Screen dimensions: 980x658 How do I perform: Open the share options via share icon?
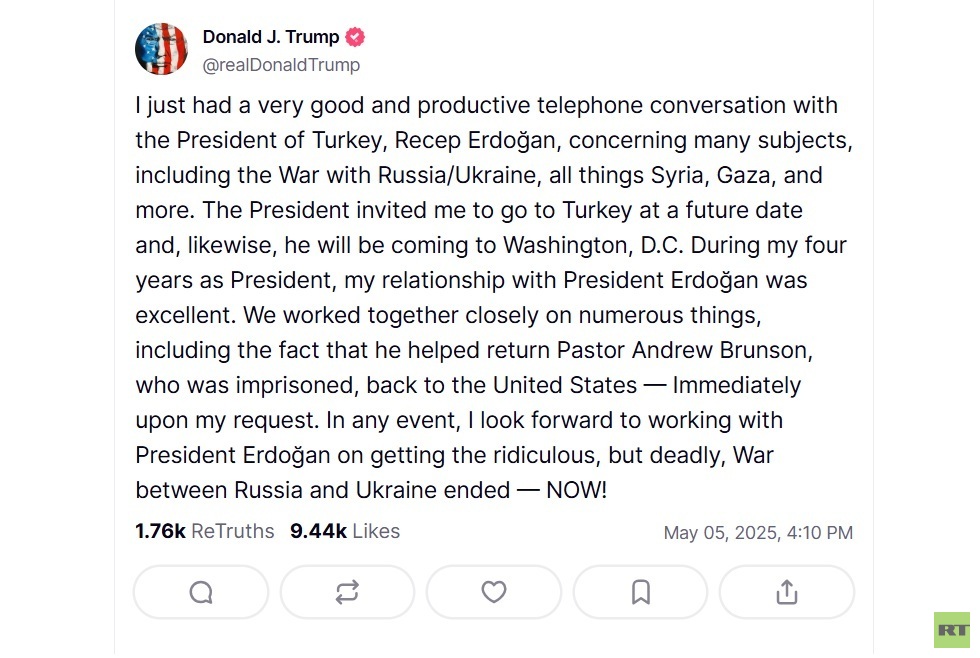pyautogui.click(x=787, y=592)
